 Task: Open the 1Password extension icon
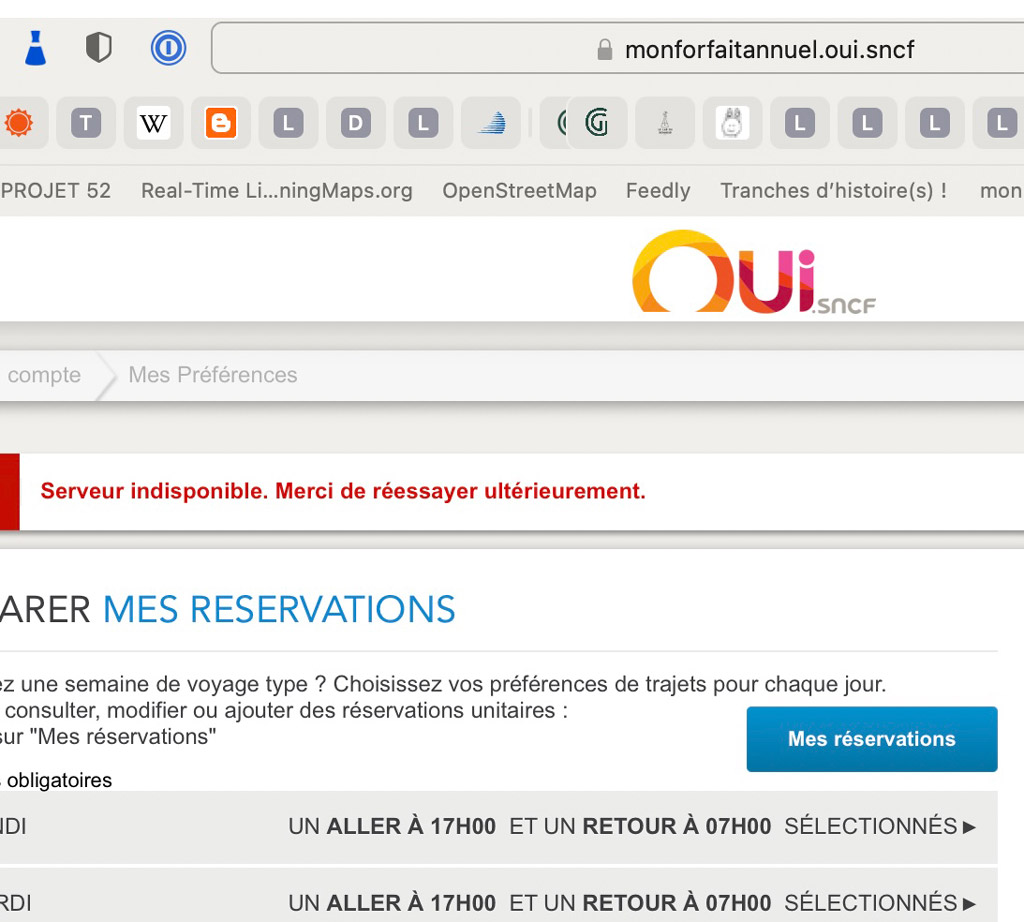point(168,48)
